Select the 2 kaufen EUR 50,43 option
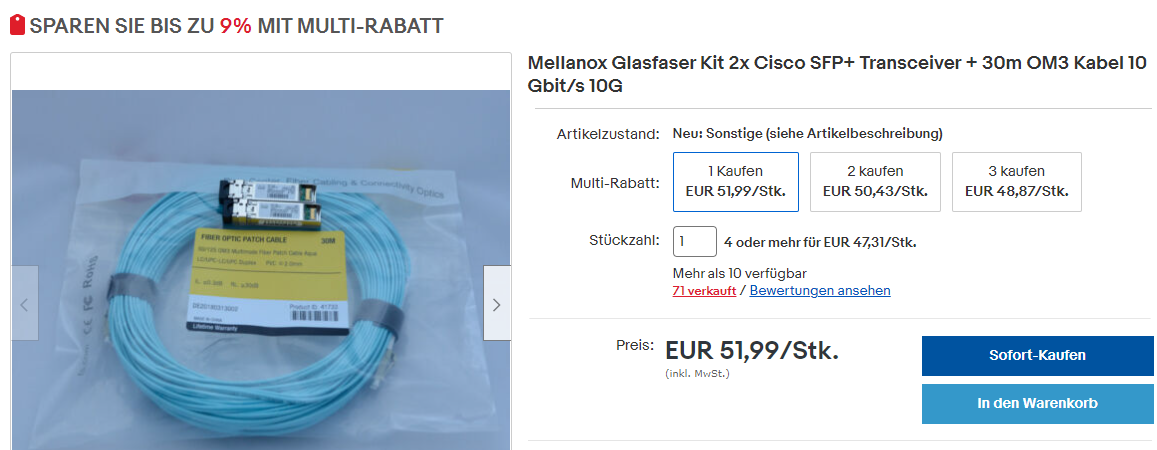Image resolution: width=1157 pixels, height=450 pixels. point(875,181)
